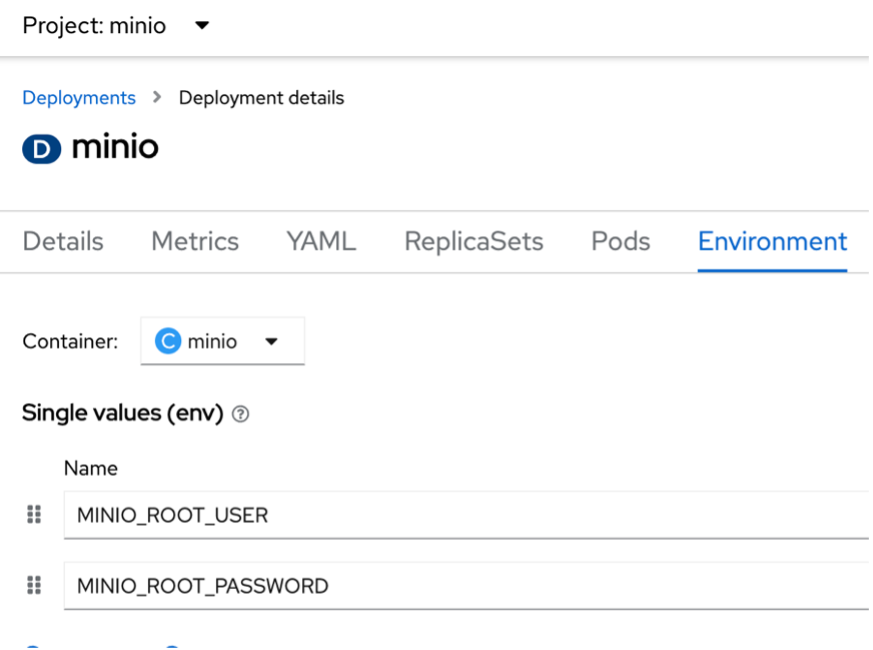
Task: Switch to the Details tab
Action: pyautogui.click(x=63, y=241)
